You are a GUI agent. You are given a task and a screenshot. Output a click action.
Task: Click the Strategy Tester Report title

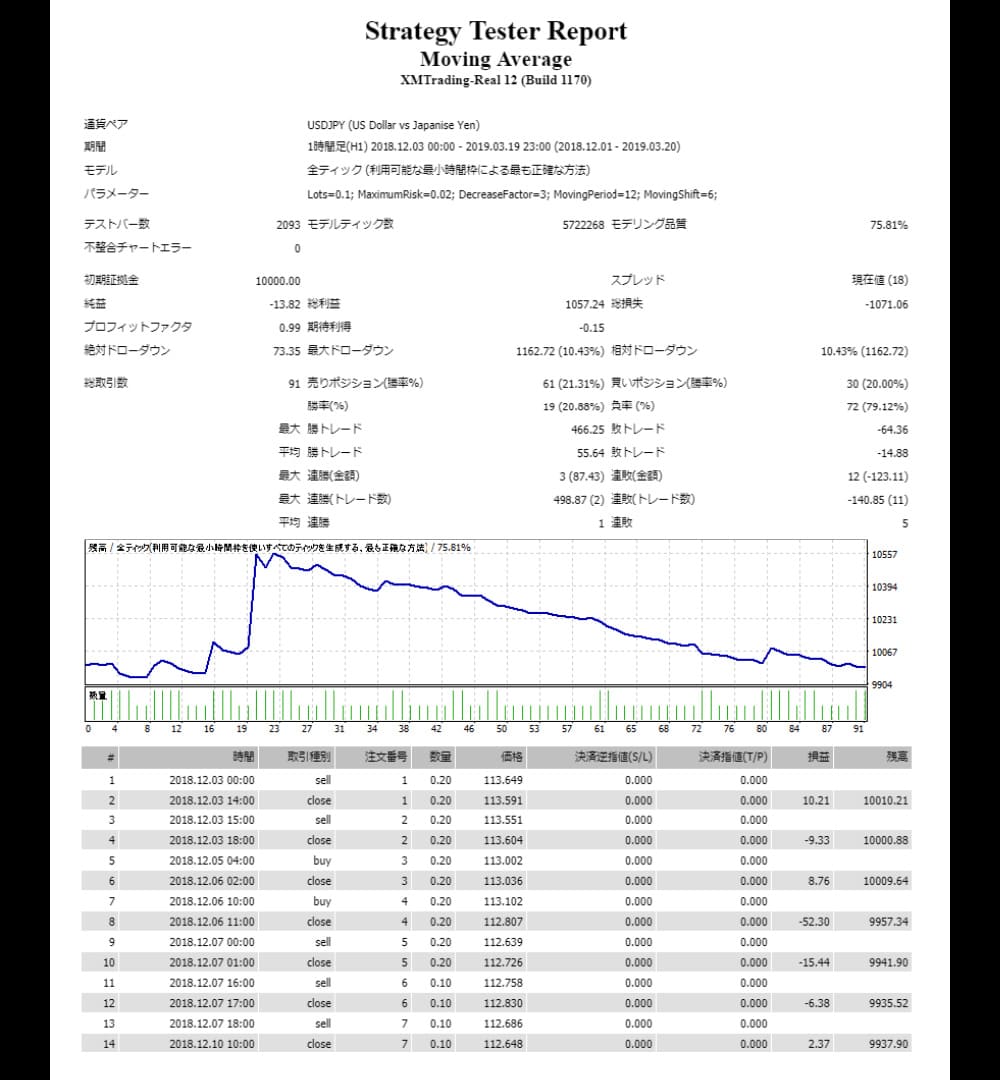pyautogui.click(x=495, y=31)
